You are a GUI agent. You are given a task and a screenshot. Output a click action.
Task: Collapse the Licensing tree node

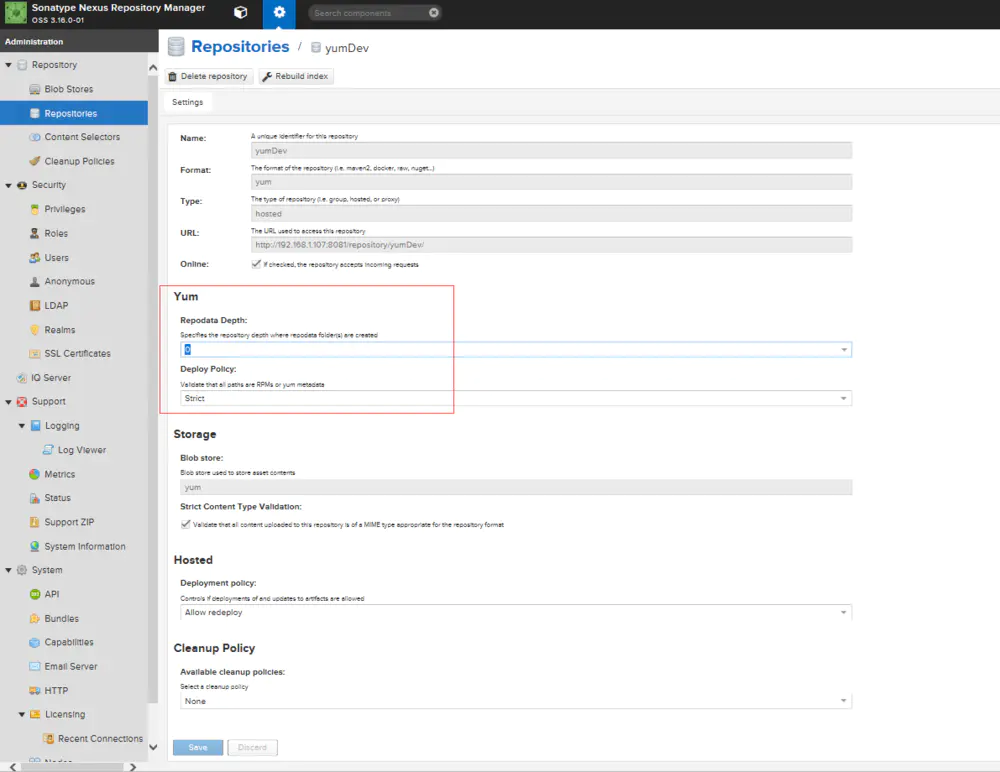[x=22, y=715]
